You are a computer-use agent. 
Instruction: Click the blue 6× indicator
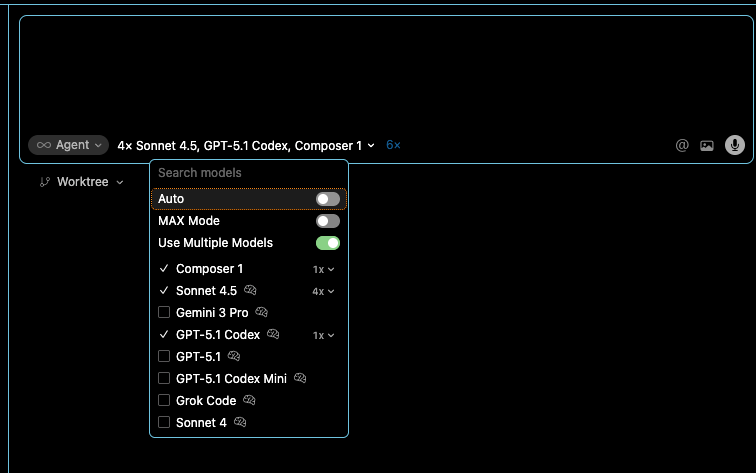coord(393,145)
